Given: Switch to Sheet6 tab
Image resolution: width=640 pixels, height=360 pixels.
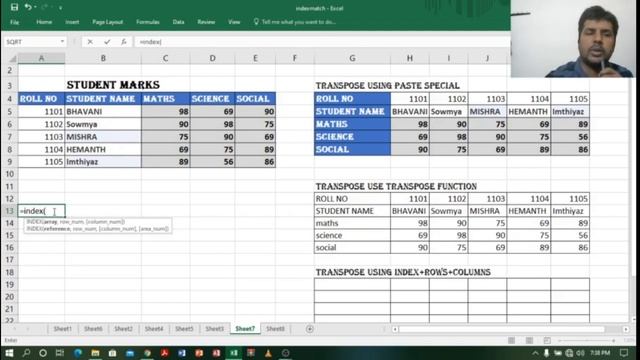Looking at the screenshot, I should 93,329.
